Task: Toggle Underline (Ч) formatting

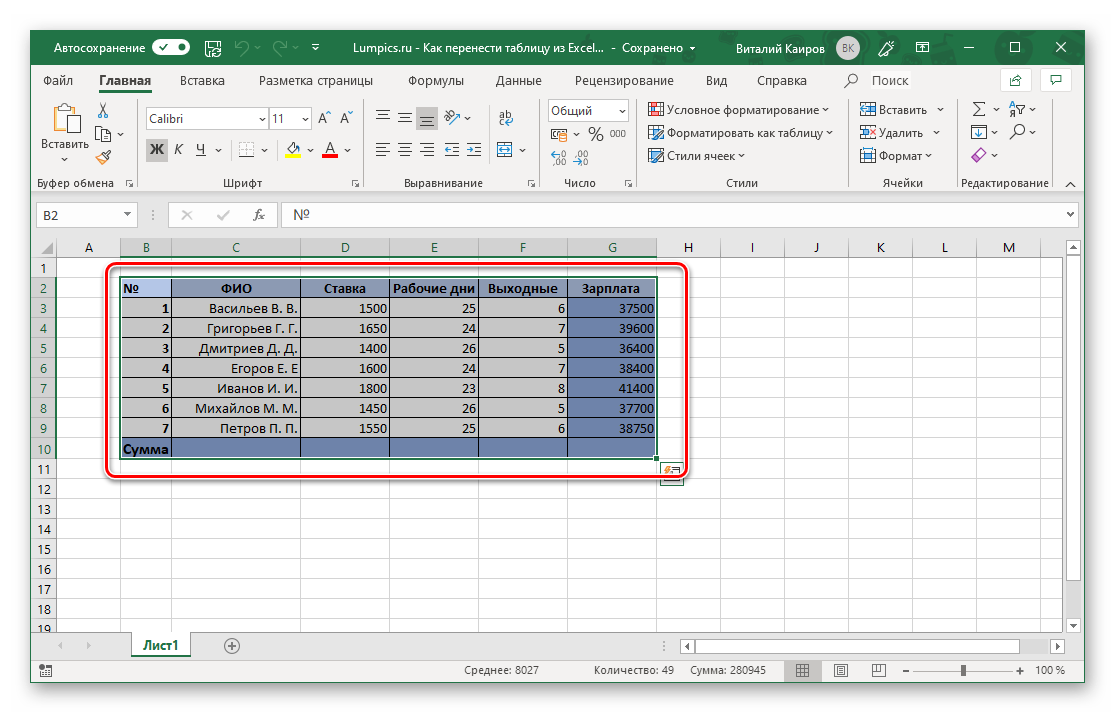Action: coord(201,150)
